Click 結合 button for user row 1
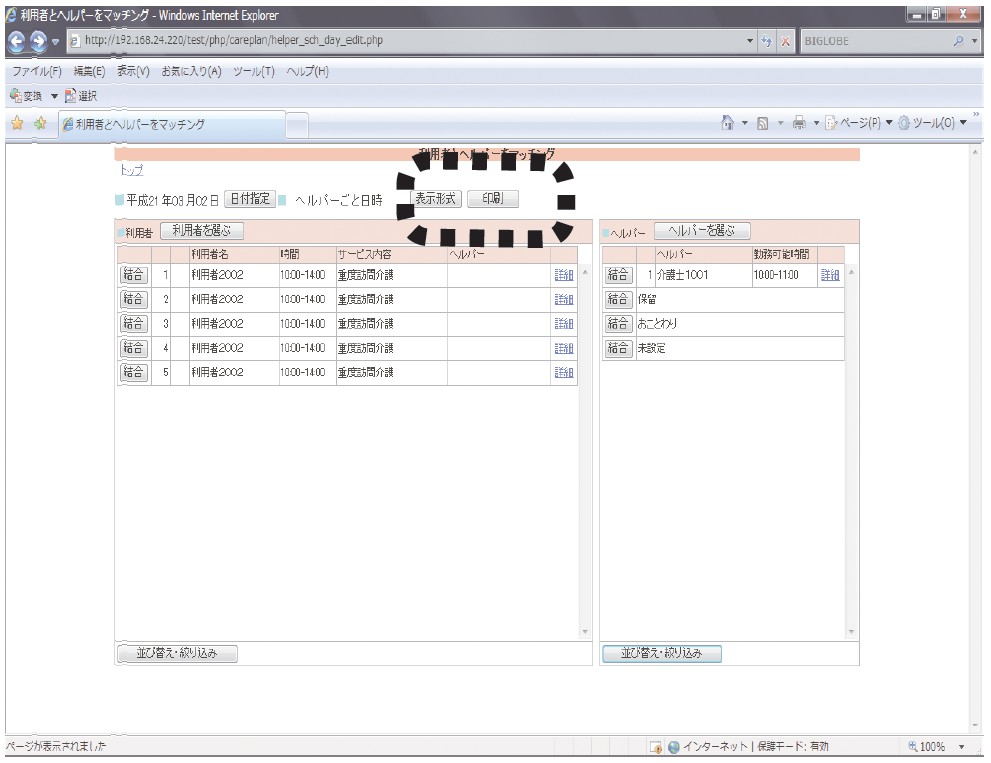991x763 pixels. 133,275
